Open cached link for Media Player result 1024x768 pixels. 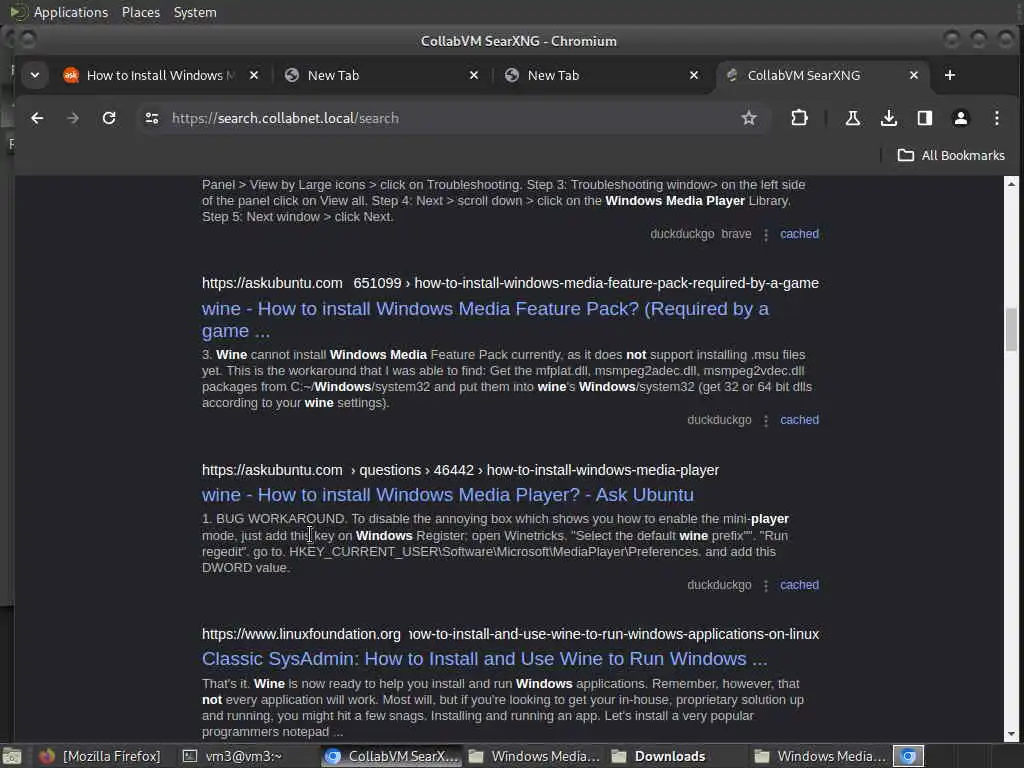tap(799, 585)
